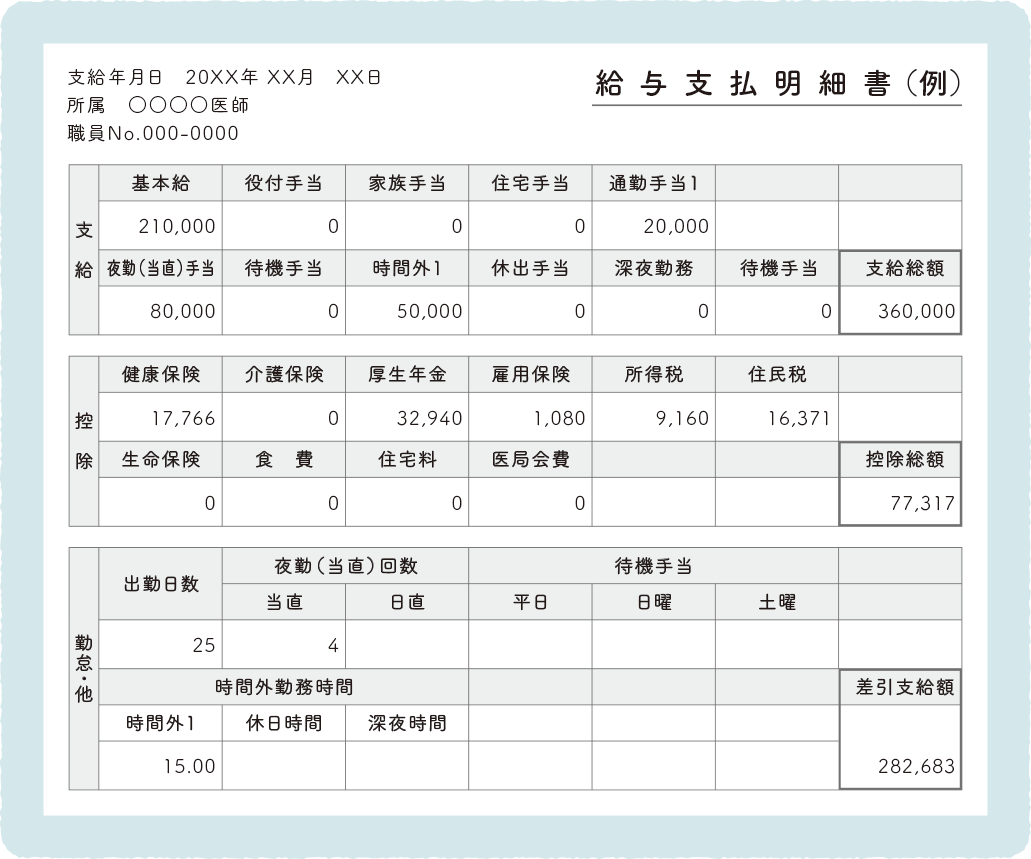
Task: Select the "健康保険" header cell
Action: 160,375
